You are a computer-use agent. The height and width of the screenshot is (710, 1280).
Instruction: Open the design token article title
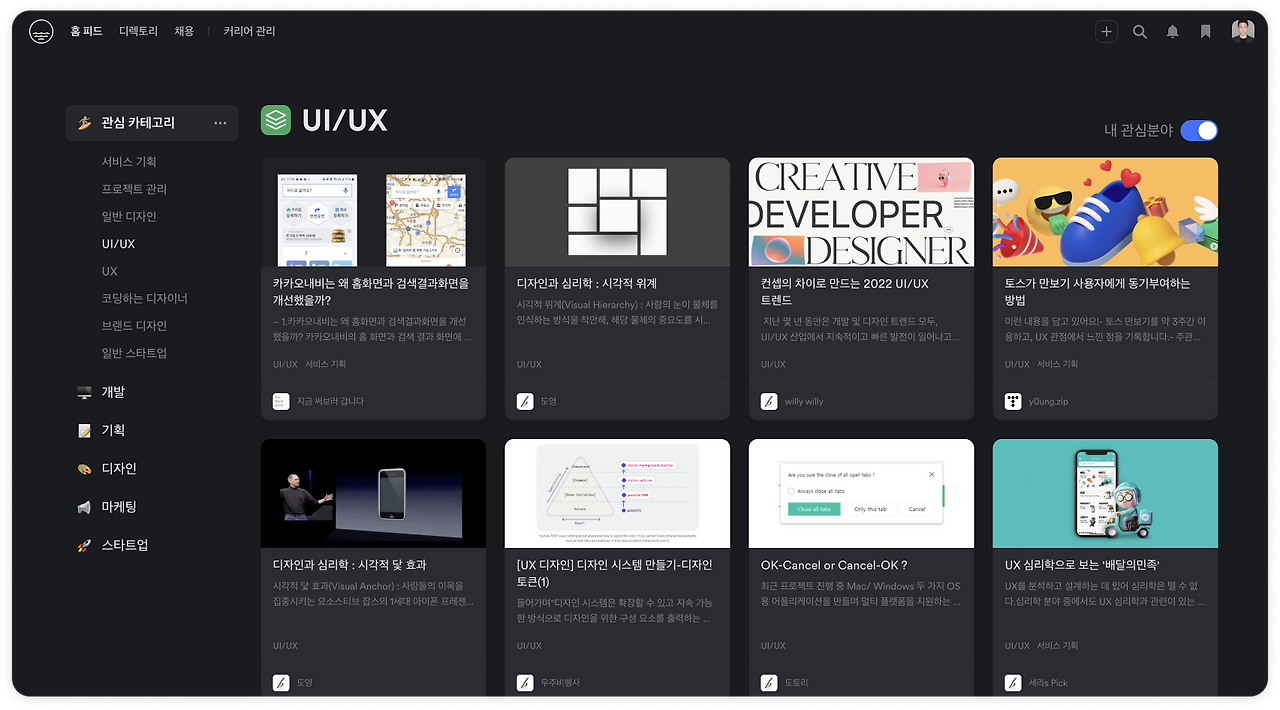click(615, 574)
